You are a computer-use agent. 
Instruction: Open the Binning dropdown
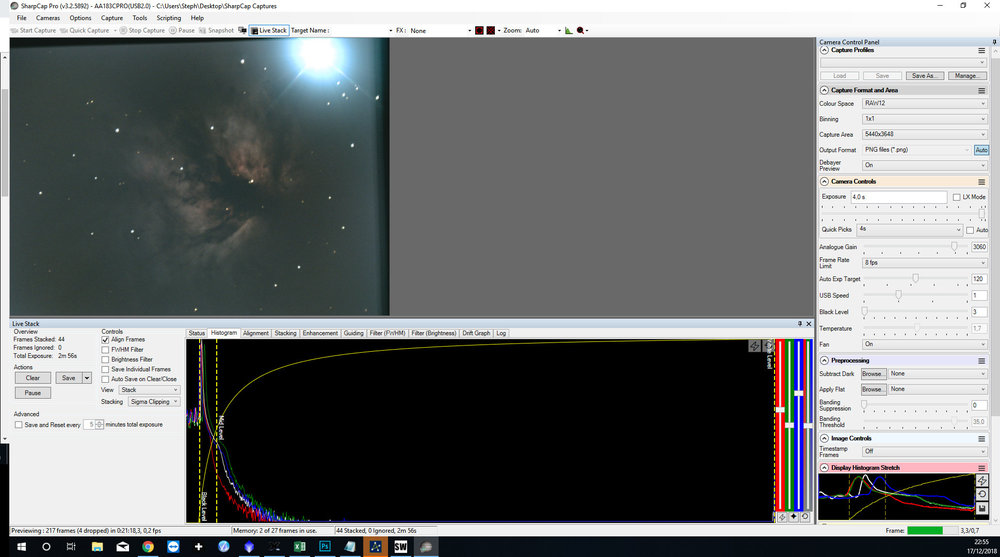(x=924, y=119)
